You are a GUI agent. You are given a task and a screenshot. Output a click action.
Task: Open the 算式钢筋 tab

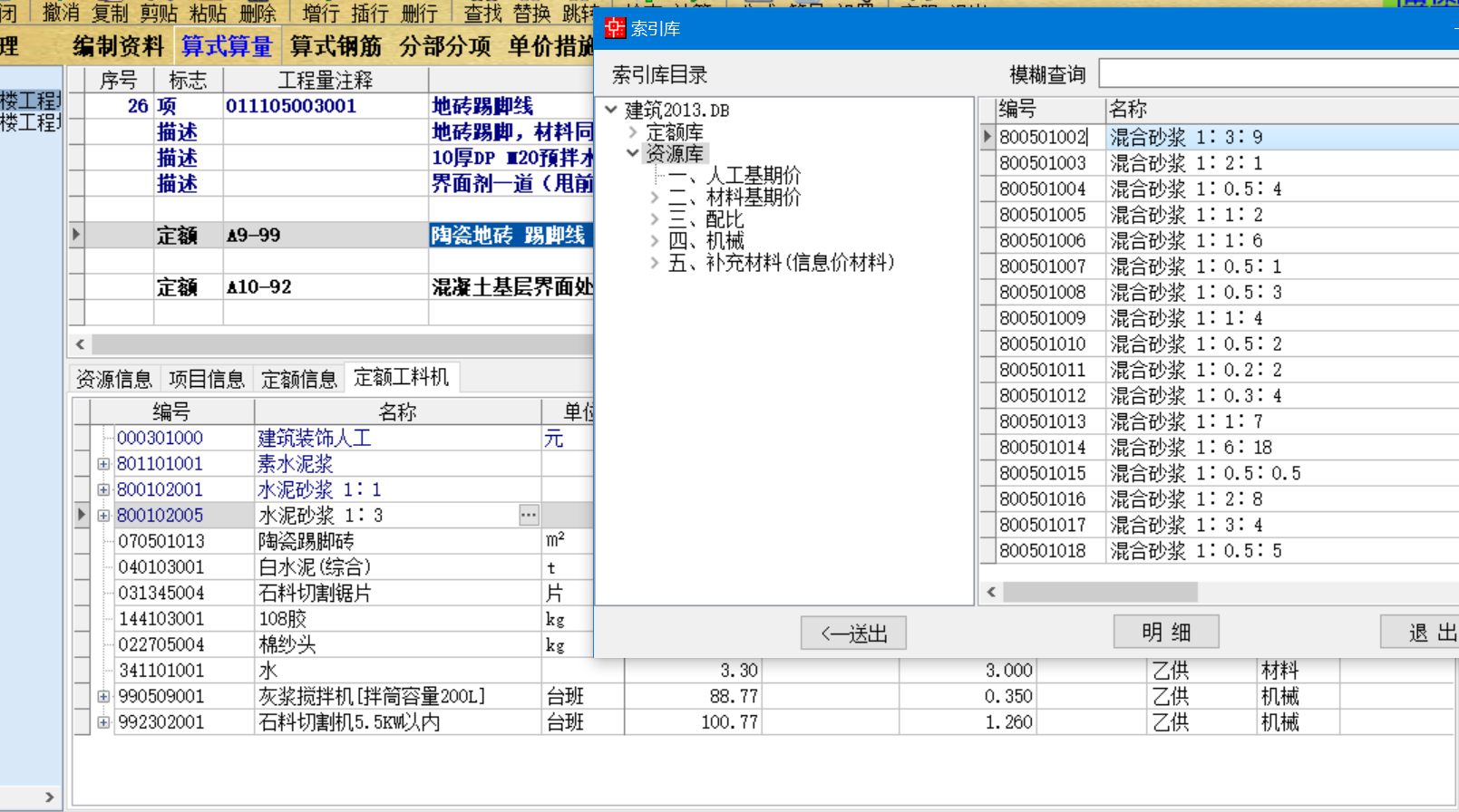coord(336,46)
